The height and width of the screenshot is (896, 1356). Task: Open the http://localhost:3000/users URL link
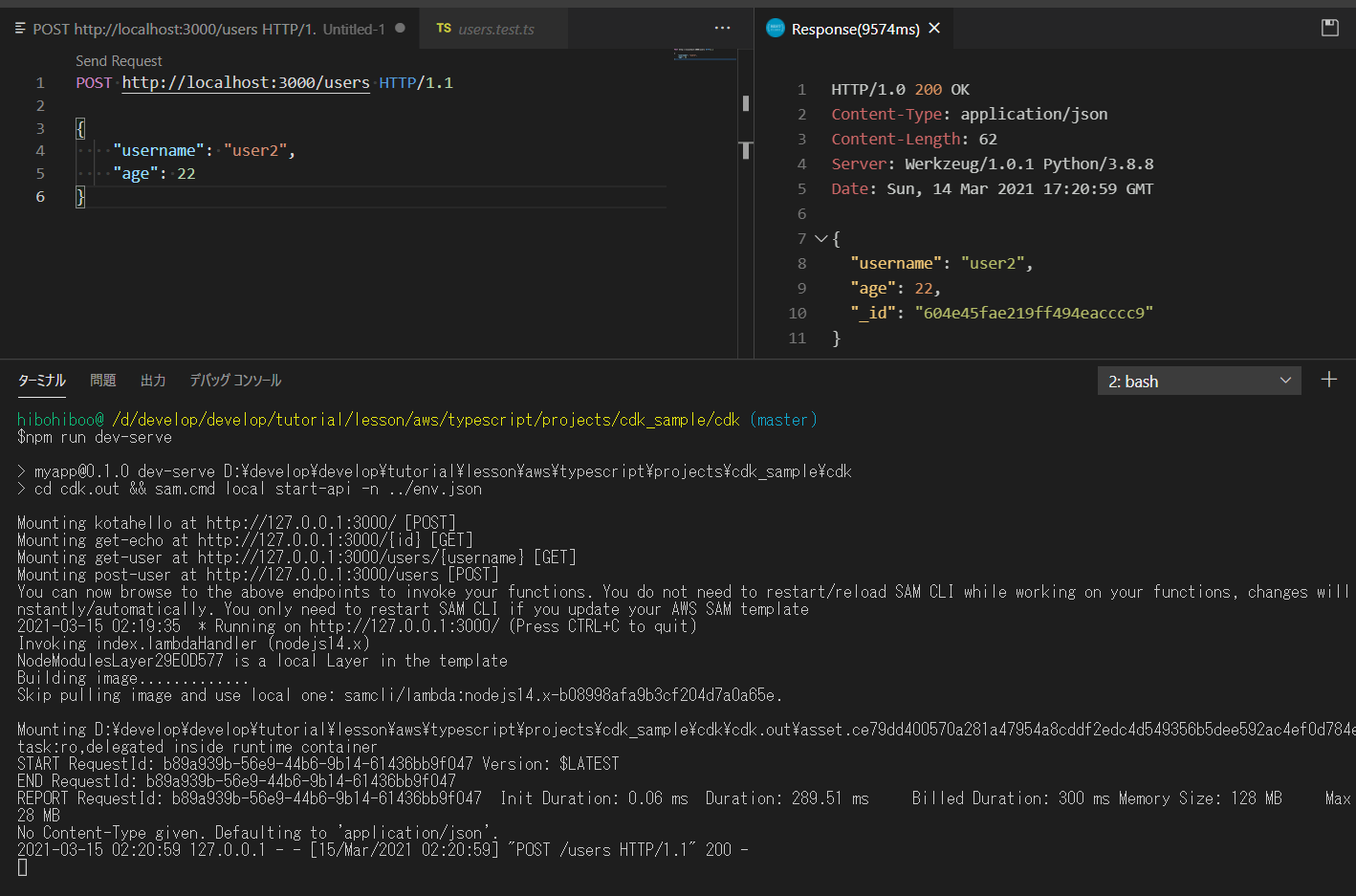pyautogui.click(x=246, y=83)
